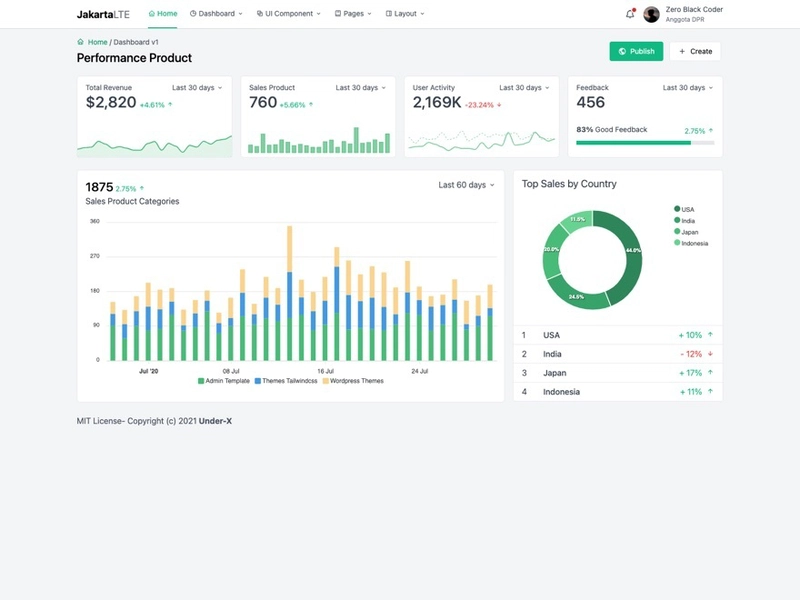Expand the Dashboard nav menu
Image resolution: width=800 pixels, height=600 pixels.
[x=216, y=14]
